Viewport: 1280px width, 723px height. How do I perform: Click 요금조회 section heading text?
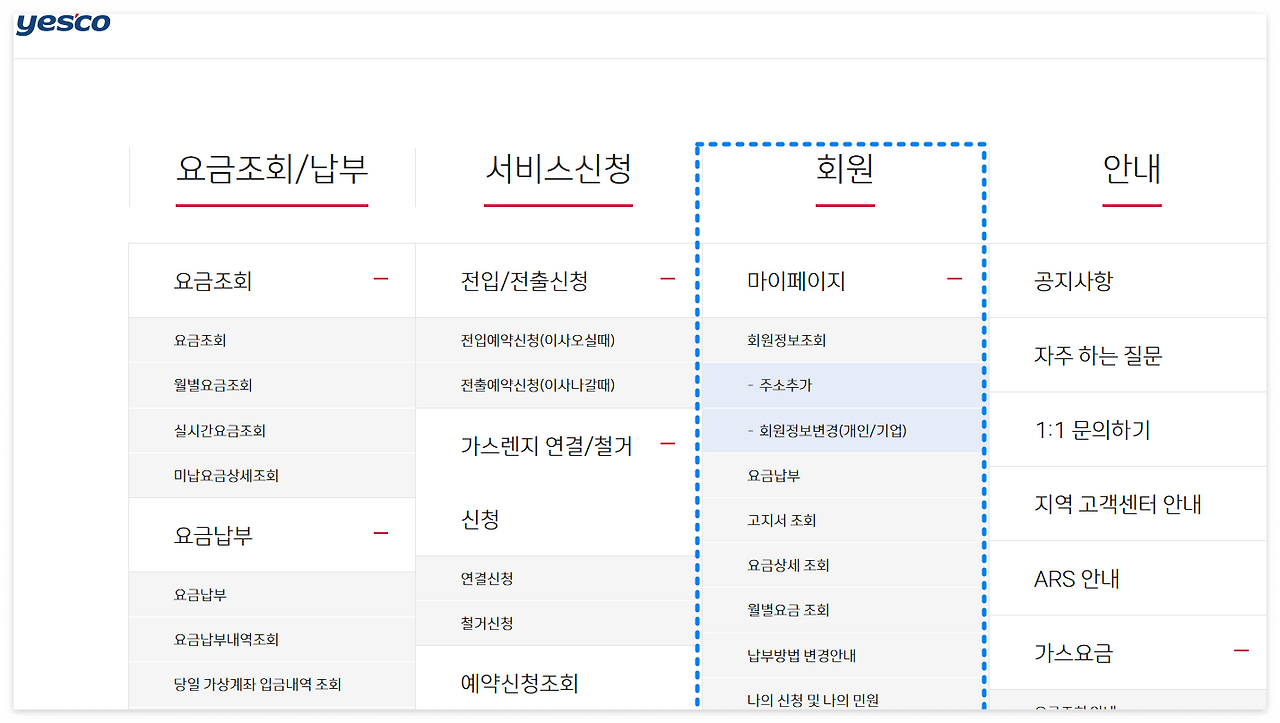213,281
